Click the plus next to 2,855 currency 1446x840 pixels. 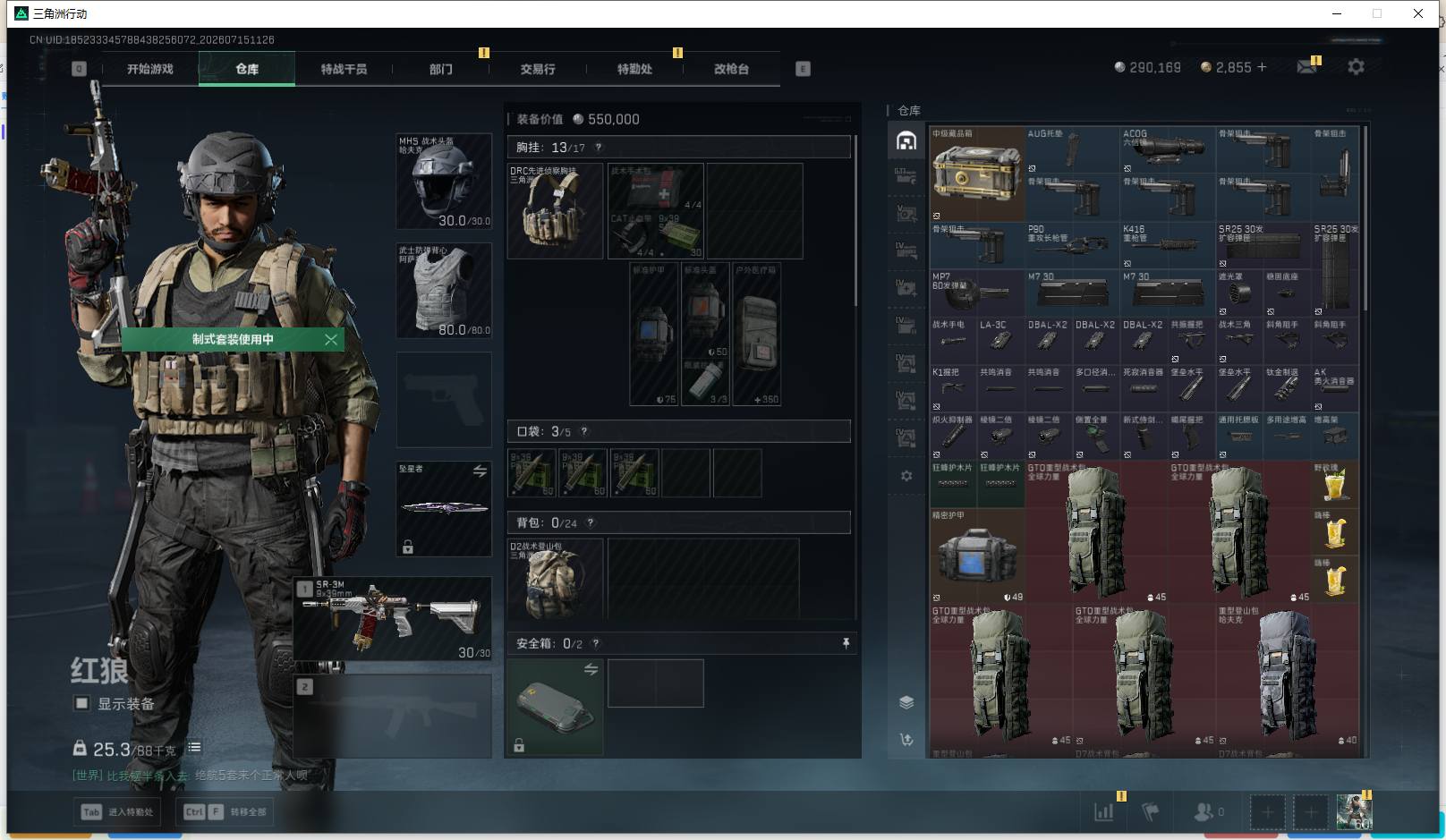point(1262,67)
